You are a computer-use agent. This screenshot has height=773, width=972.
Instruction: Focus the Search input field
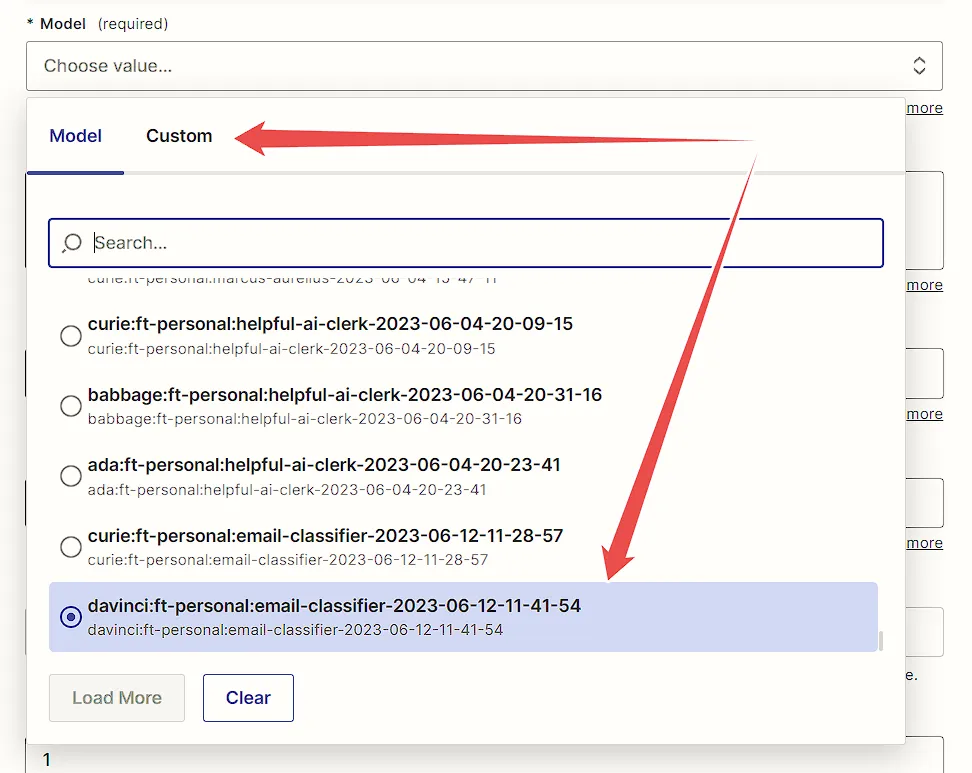(x=466, y=243)
